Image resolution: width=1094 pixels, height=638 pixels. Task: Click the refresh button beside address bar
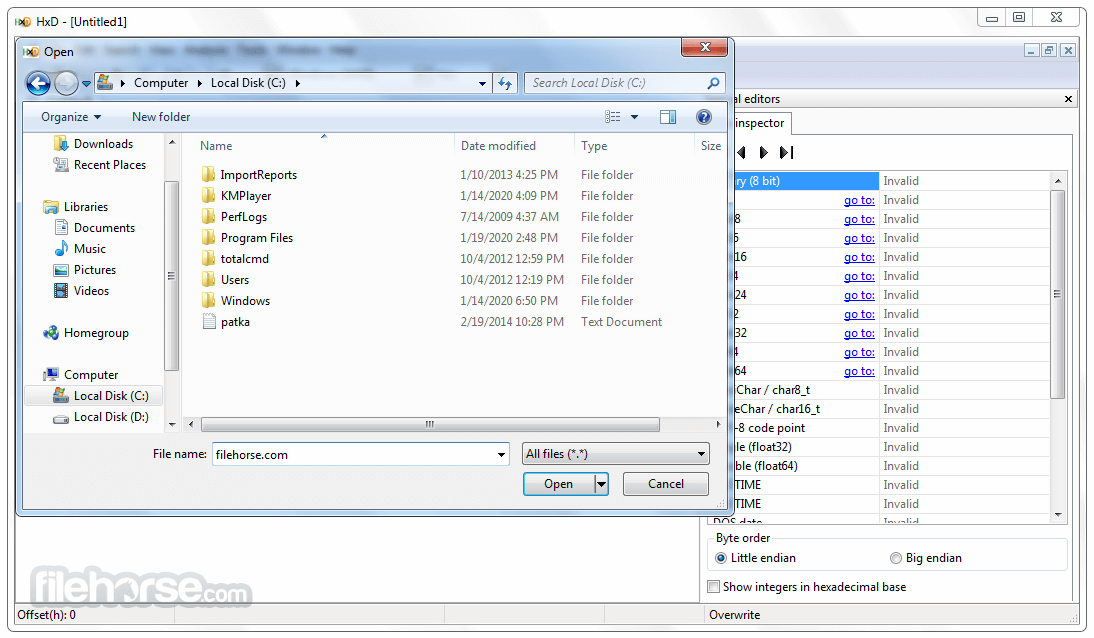[x=505, y=83]
